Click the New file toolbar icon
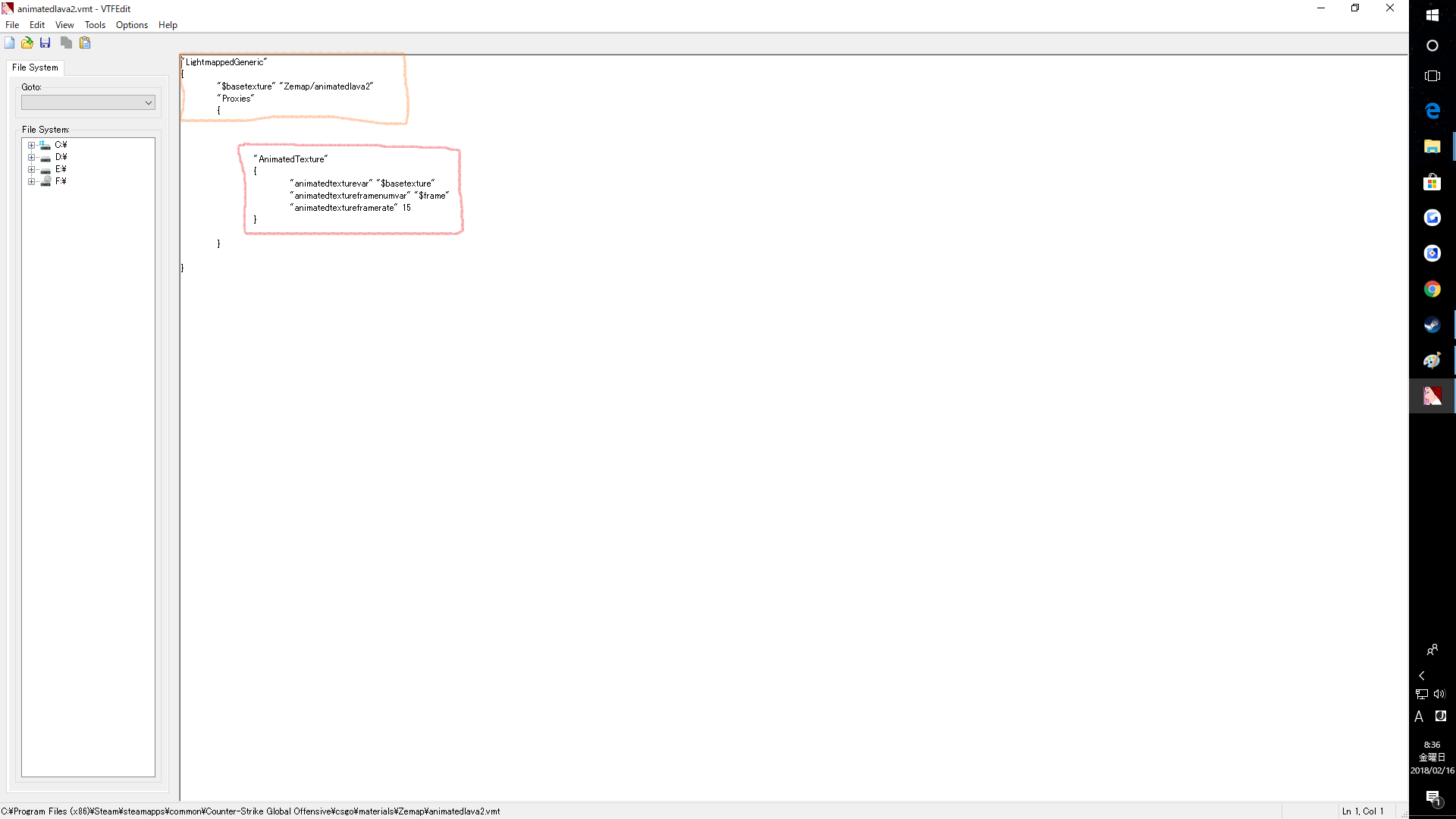Viewport: 1456px width, 819px height. (9, 42)
